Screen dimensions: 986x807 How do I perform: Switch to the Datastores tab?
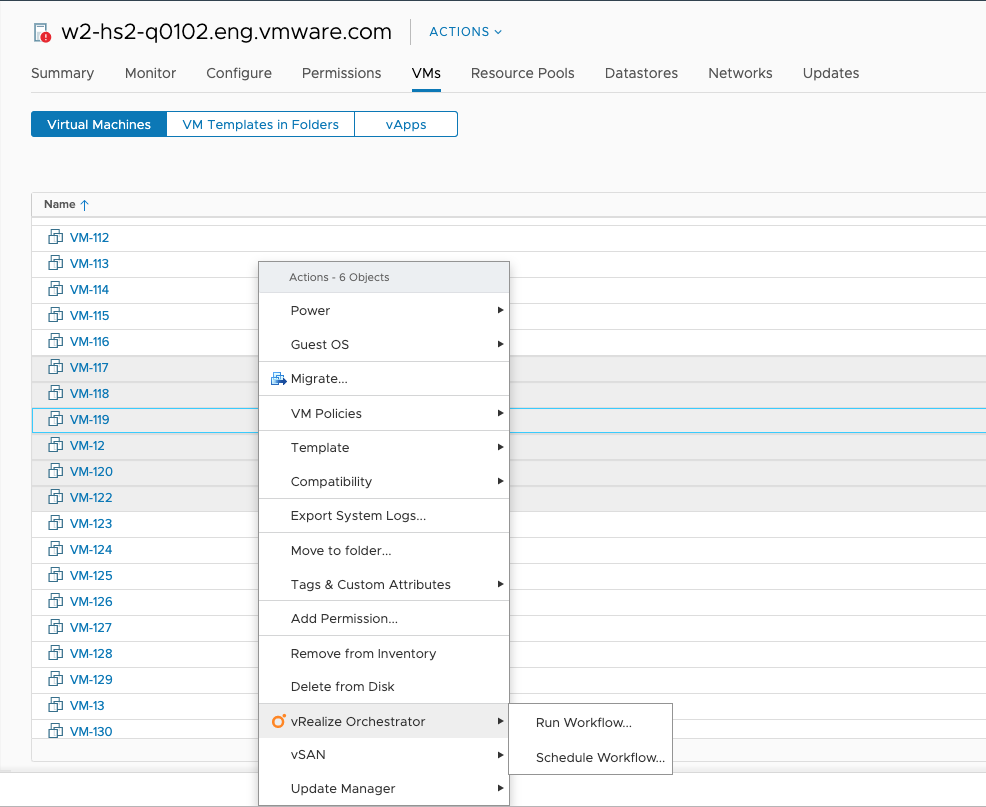tap(641, 73)
